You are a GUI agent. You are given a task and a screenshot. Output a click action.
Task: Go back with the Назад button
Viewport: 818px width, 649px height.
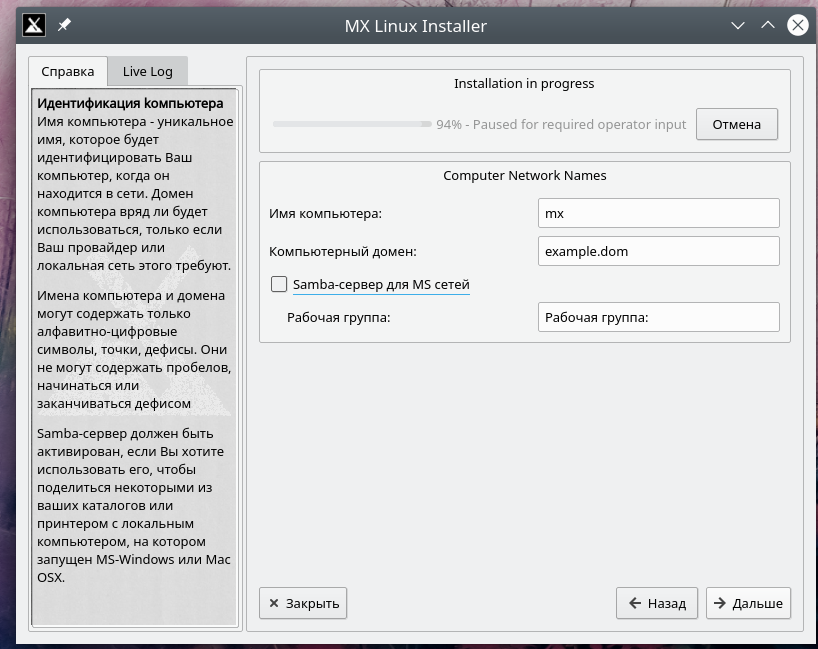click(657, 603)
